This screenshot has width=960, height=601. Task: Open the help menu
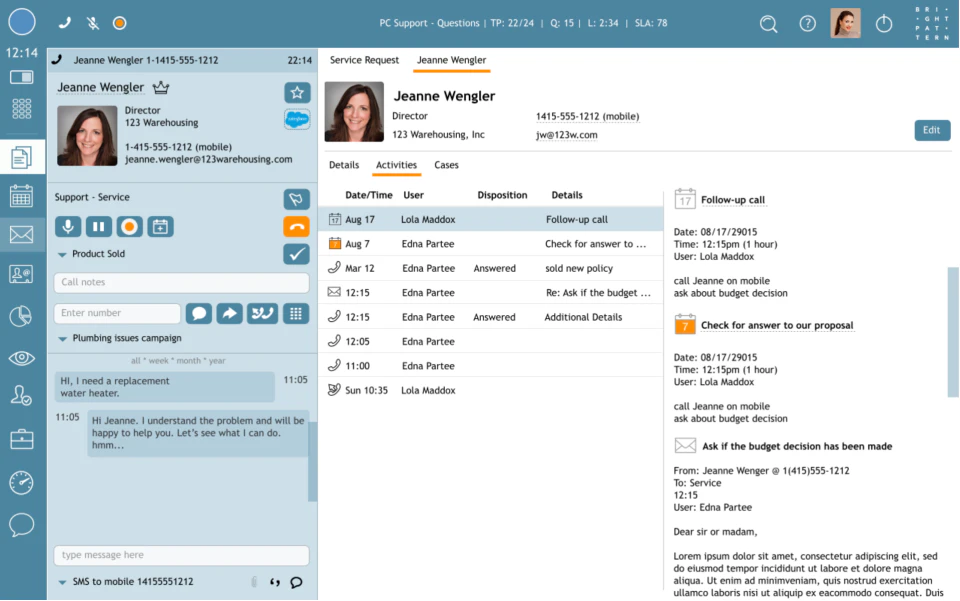(x=807, y=22)
